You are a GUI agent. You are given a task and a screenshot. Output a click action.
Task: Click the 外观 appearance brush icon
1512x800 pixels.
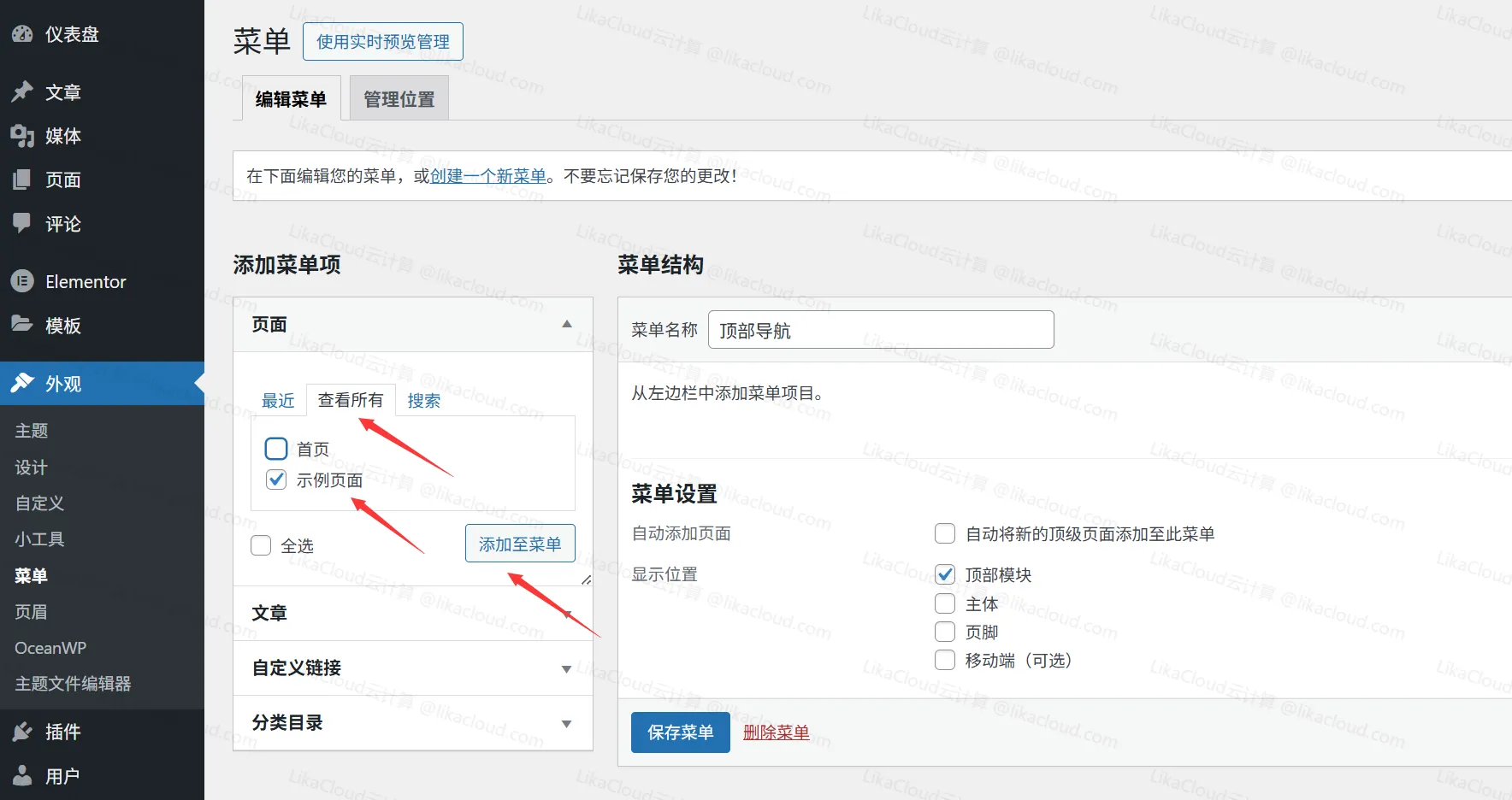click(23, 383)
